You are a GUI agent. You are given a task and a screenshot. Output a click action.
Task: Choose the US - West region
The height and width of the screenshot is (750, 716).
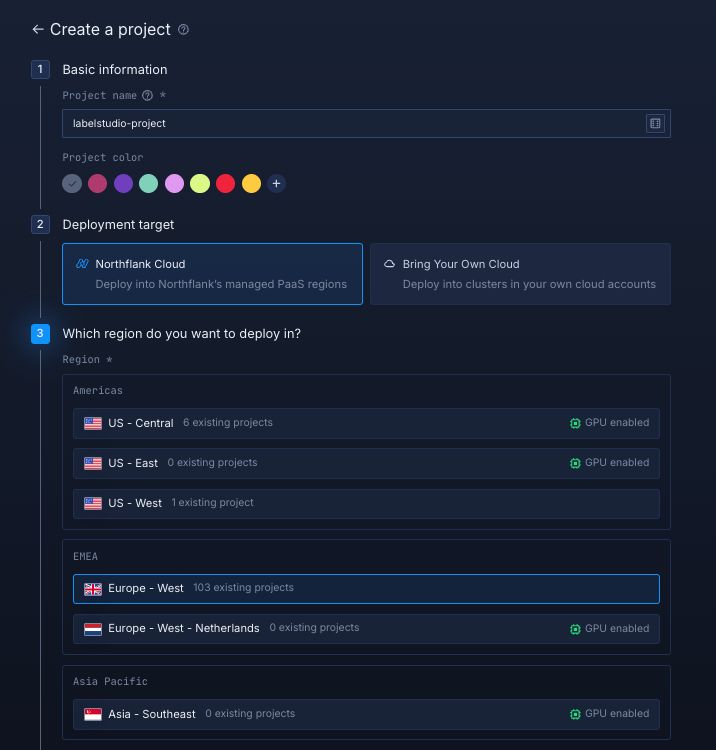tap(366, 503)
